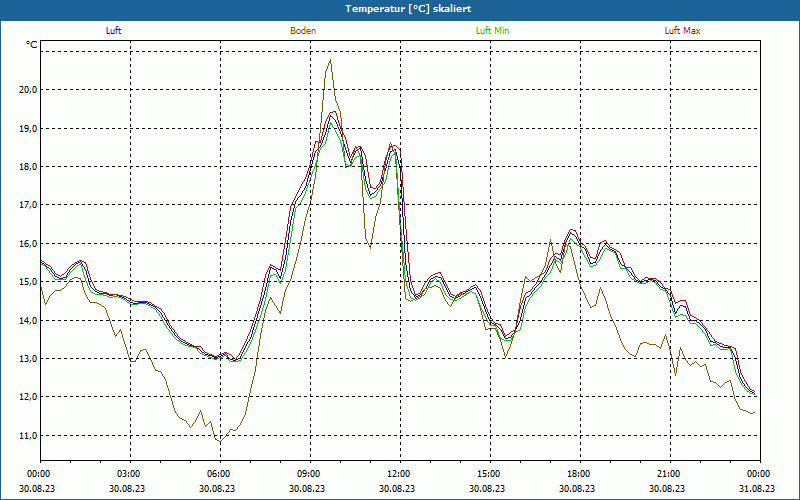This screenshot has width=800, height=500.
Task: Click the 30.08.23 date under 06:00
Action: coord(217,488)
